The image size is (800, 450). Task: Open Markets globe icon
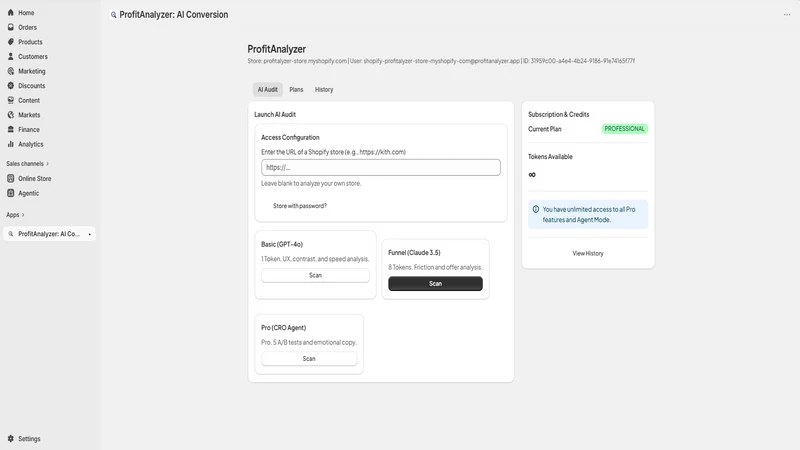[x=11, y=115]
